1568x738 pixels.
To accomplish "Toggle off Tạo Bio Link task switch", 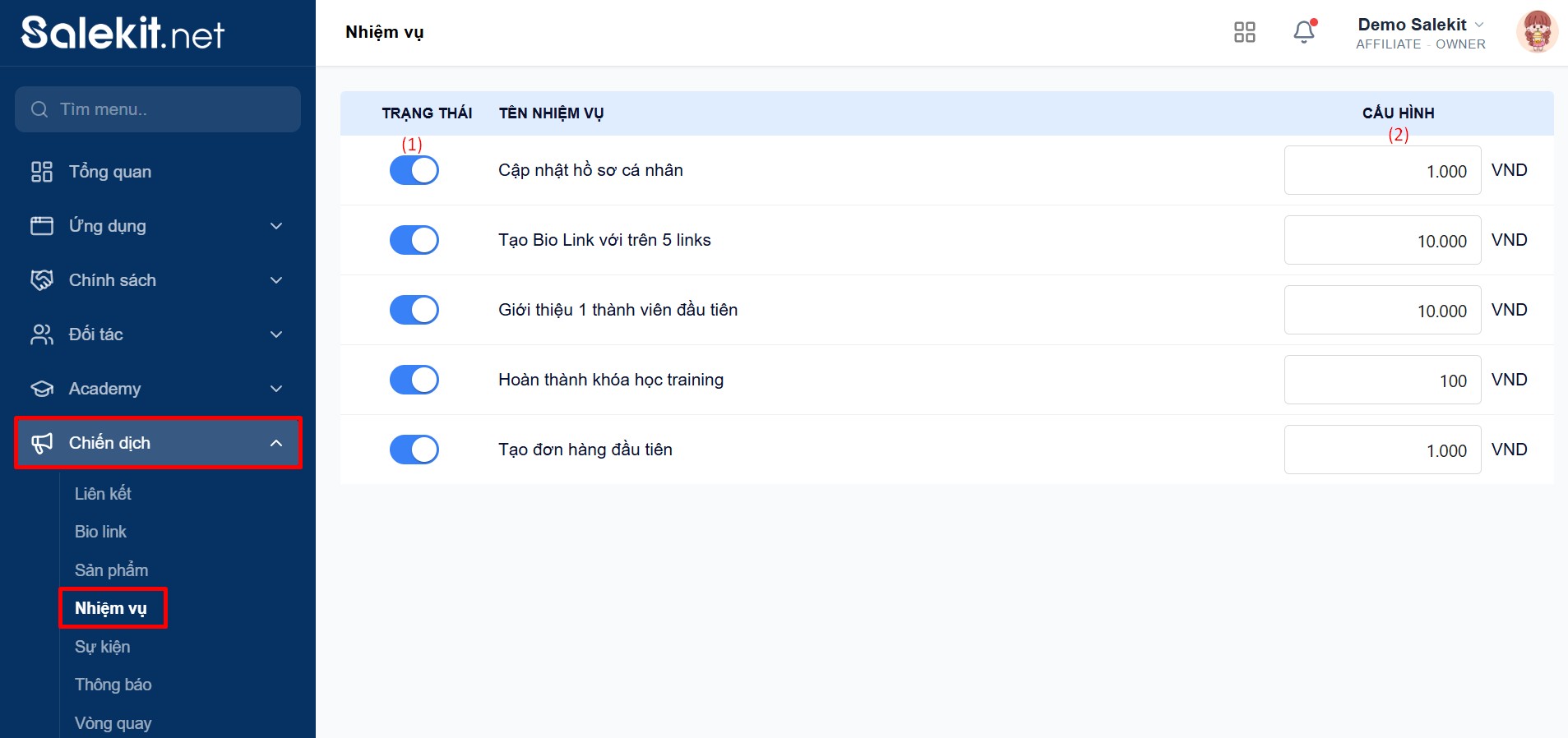I will click(414, 240).
